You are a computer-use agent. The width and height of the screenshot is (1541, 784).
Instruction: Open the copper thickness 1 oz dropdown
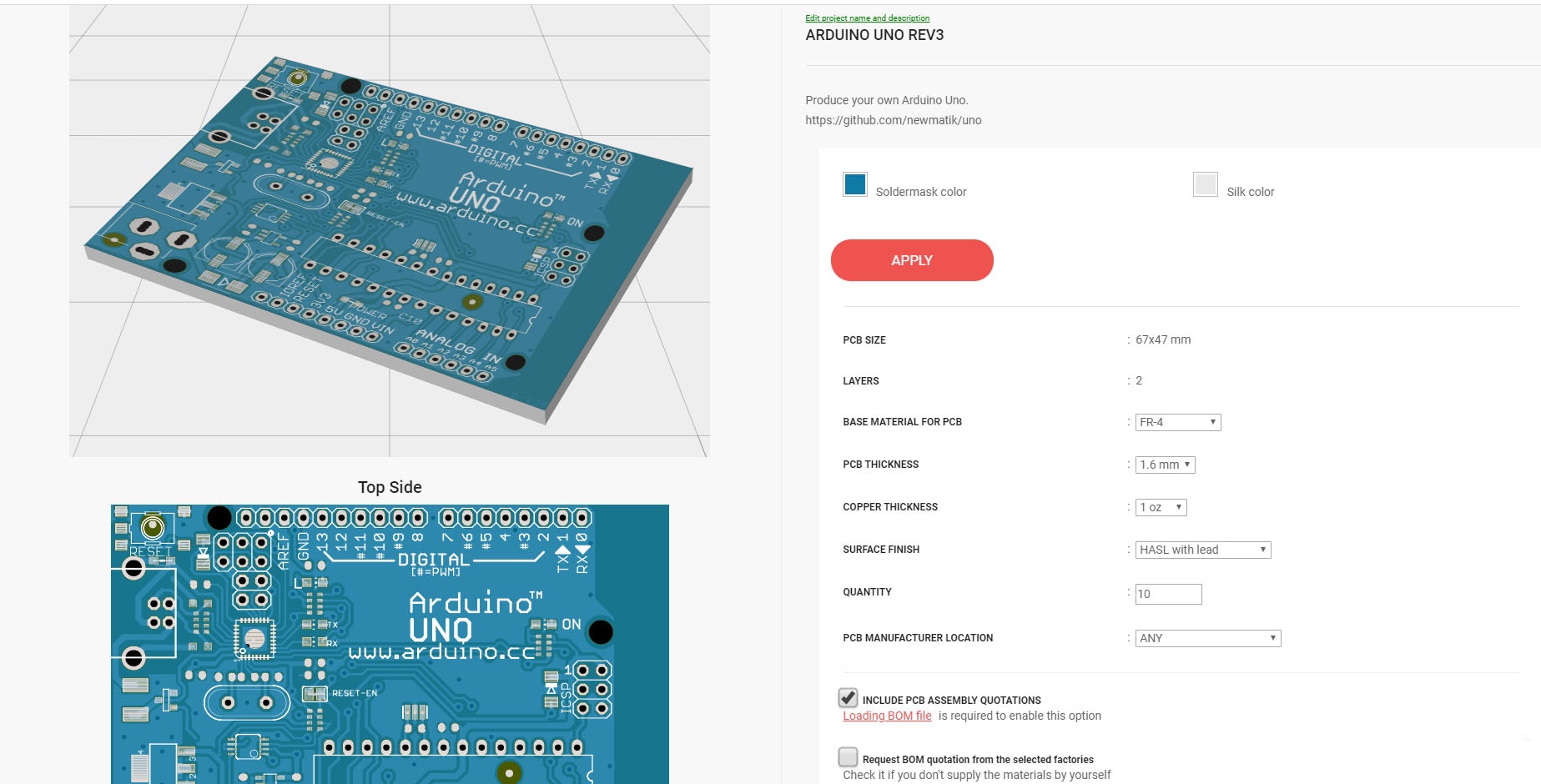pos(1161,506)
